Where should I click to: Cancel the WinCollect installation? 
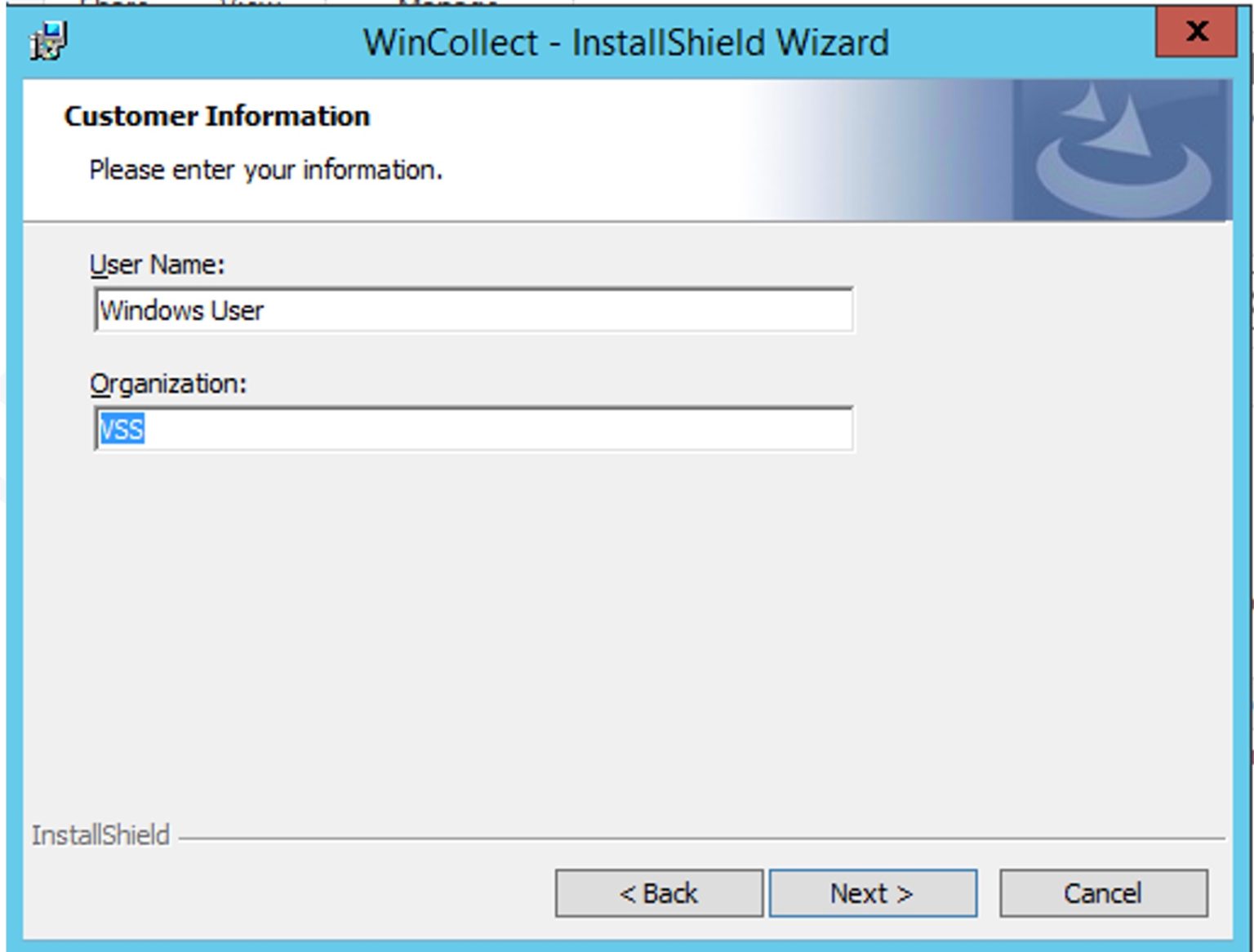pos(1103,893)
